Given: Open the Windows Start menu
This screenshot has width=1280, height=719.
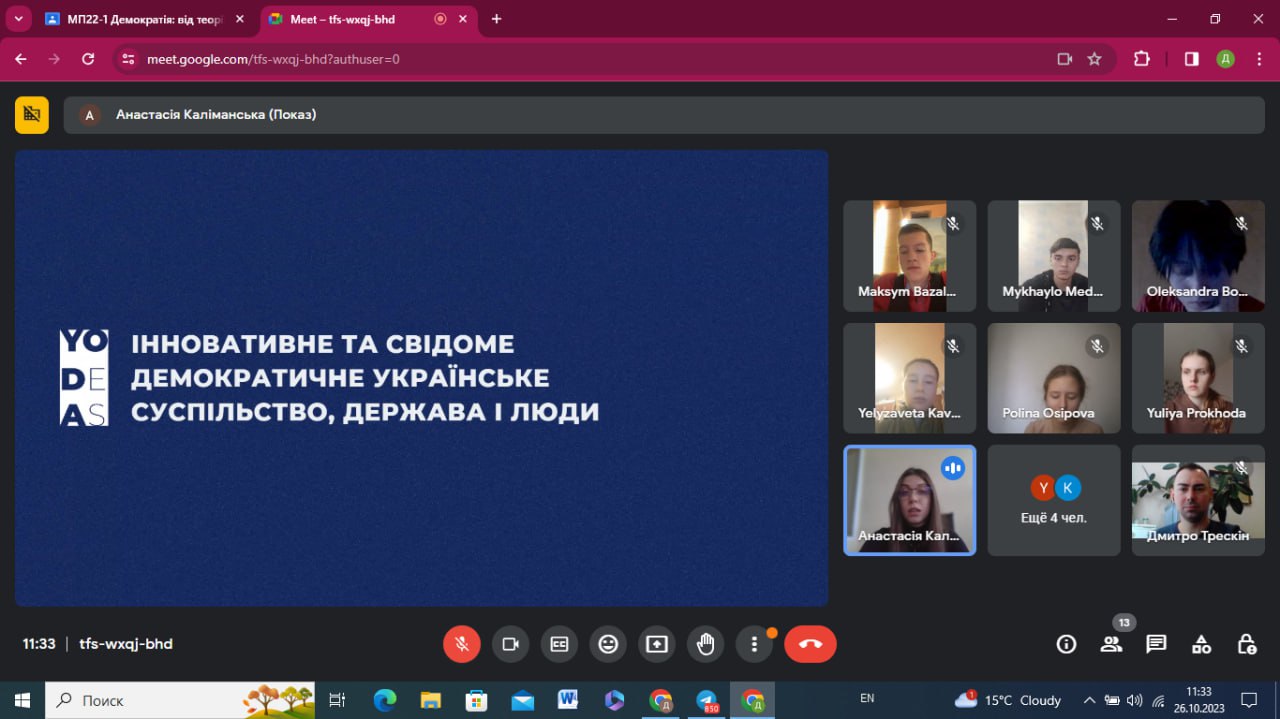Looking at the screenshot, I should click(x=22, y=700).
